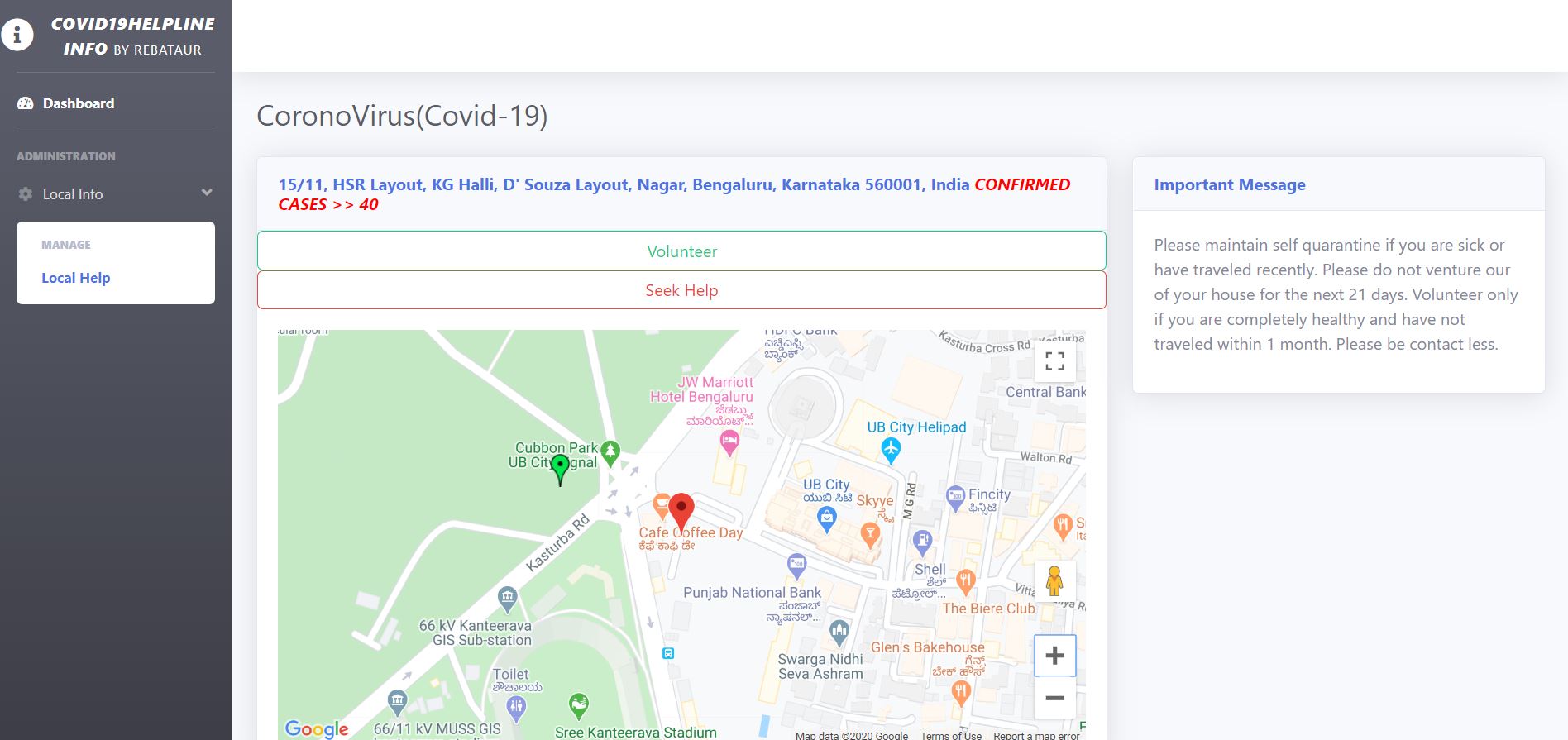Click the CoronoVirus(Covid-19) page title

click(x=402, y=116)
